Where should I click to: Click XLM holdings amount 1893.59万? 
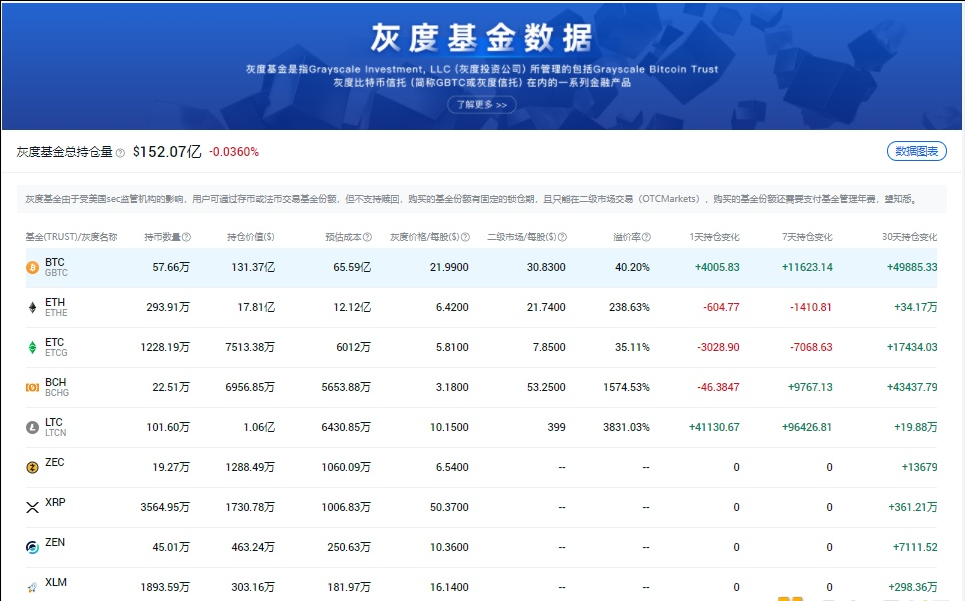(165, 587)
